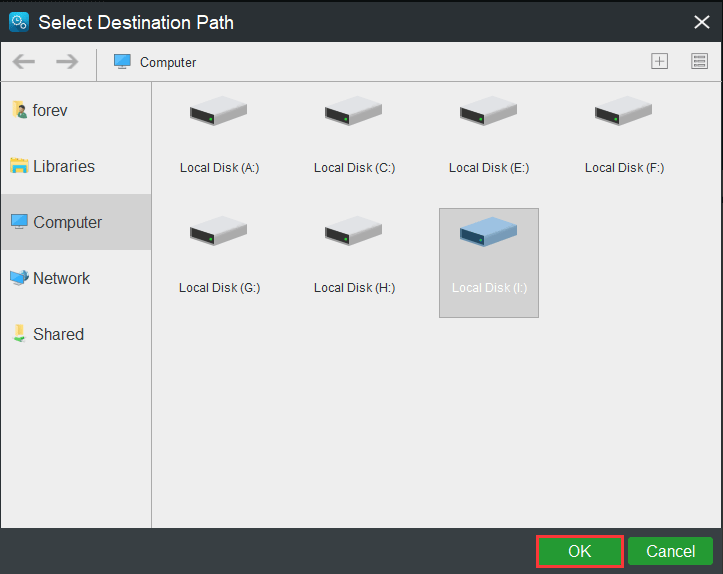Select the Local Disk (E:) drive icon
Viewport: 723px width, 574px height.
pos(488,111)
